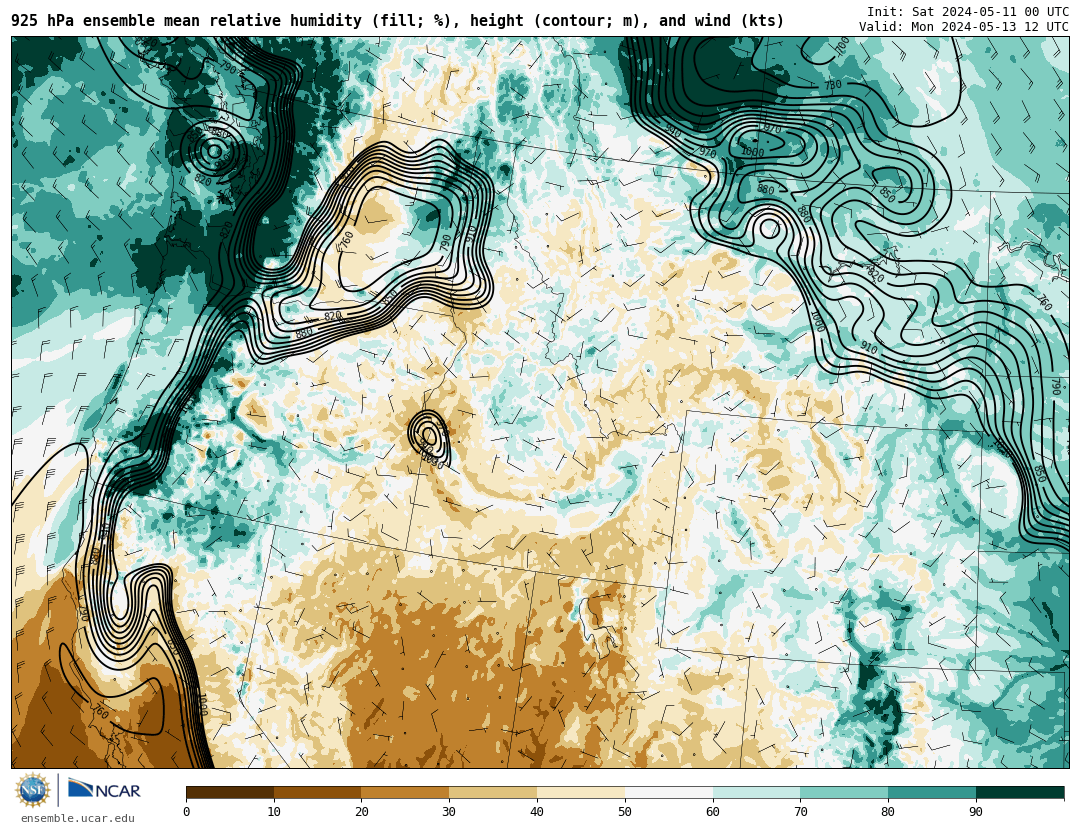Pick the 90–100% darkest green colorbar segment
Image resolution: width=1080 pixels, height=831 pixels.
[1020, 792]
